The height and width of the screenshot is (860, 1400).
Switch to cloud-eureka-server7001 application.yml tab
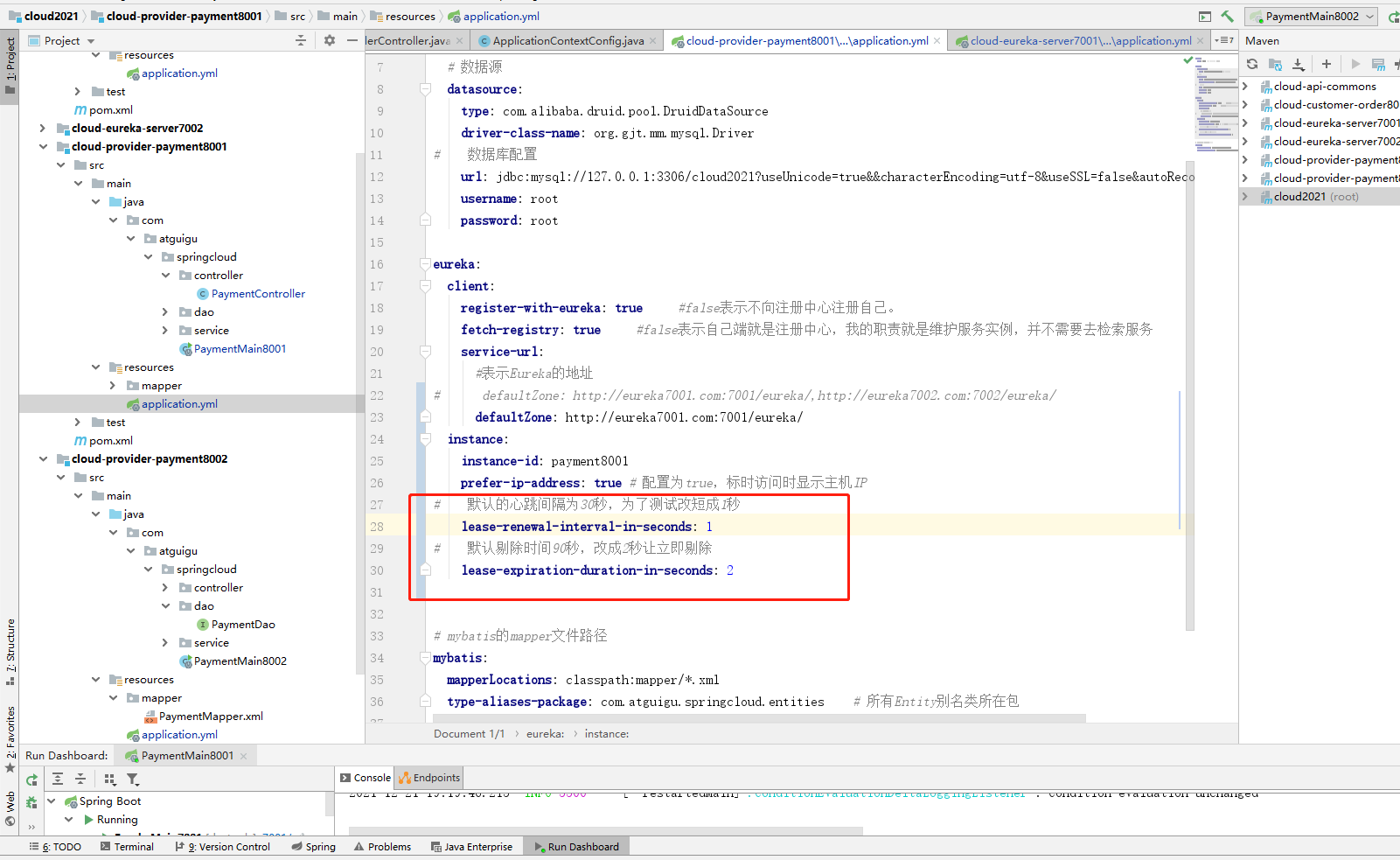(1080, 41)
